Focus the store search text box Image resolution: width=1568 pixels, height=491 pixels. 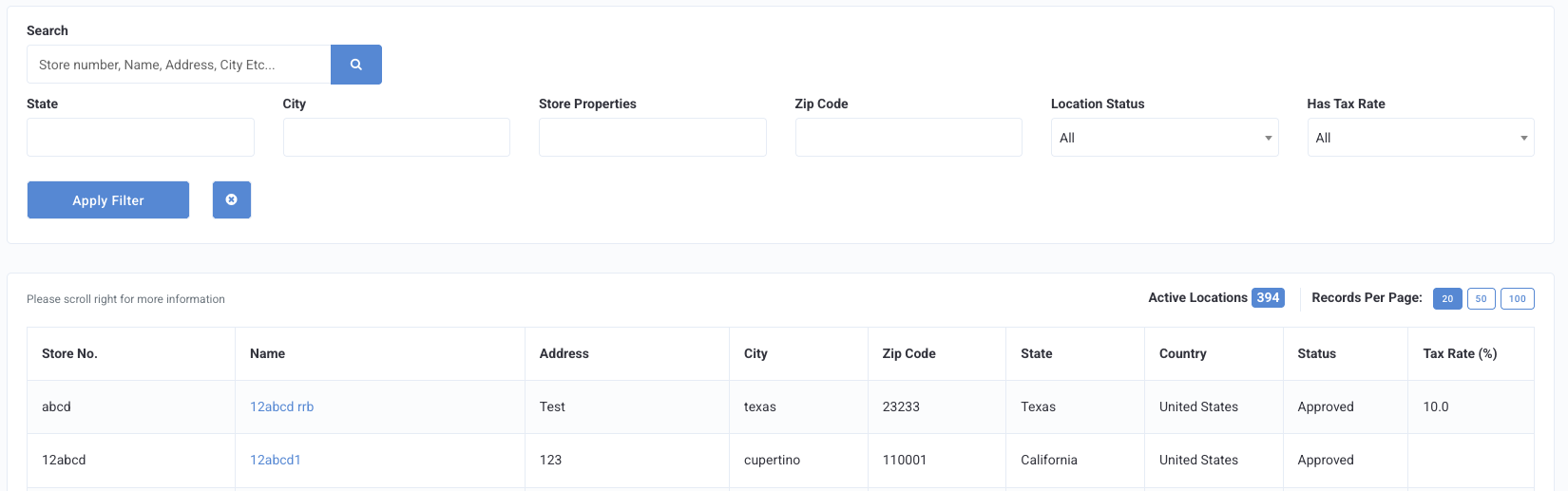(179, 65)
